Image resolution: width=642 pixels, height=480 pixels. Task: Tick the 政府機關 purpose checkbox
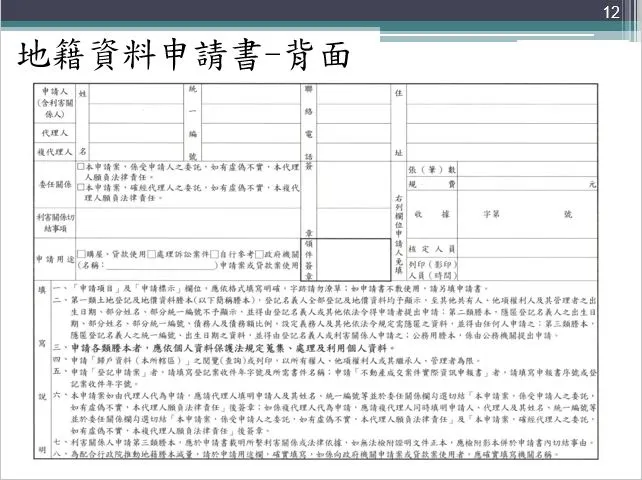(259, 254)
